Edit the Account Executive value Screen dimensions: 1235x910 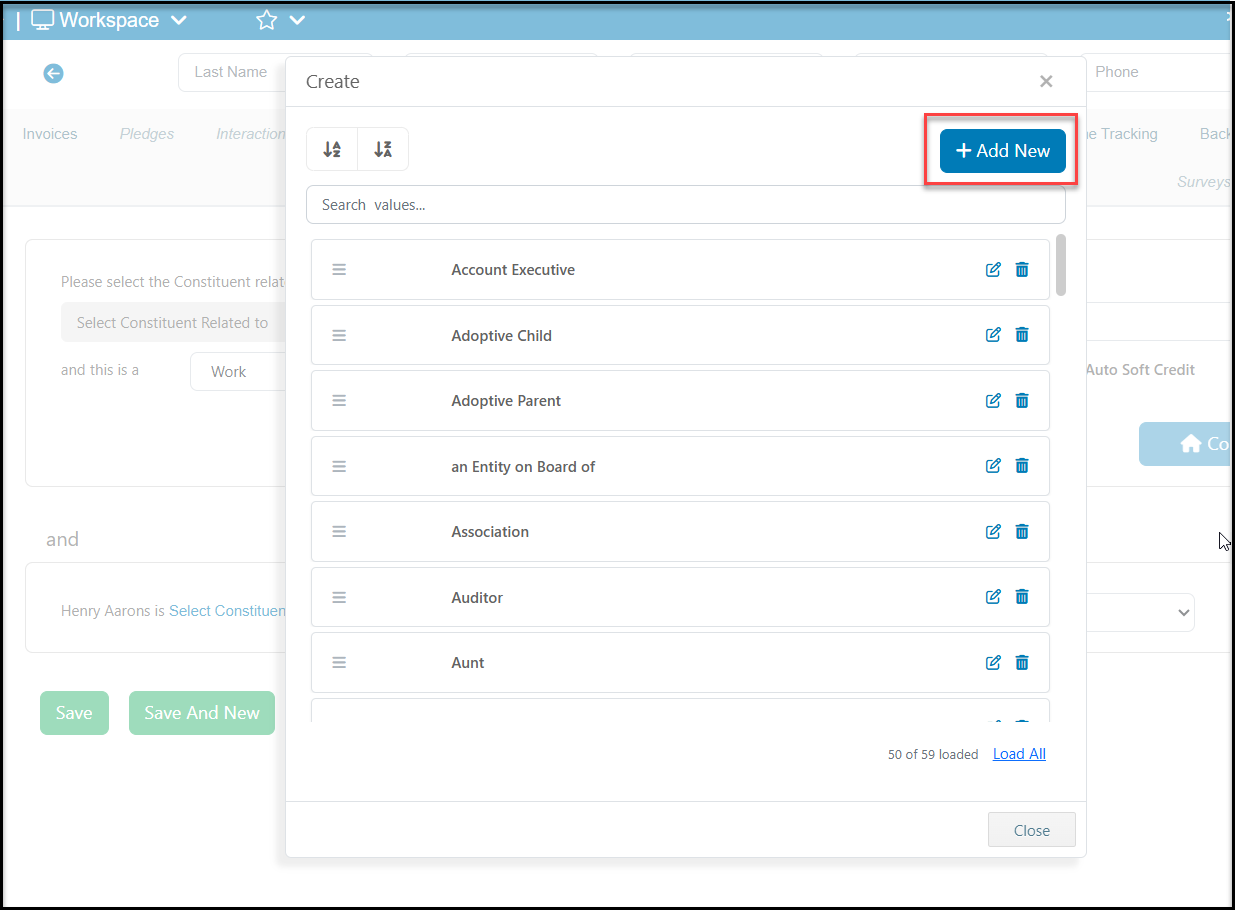click(x=993, y=269)
